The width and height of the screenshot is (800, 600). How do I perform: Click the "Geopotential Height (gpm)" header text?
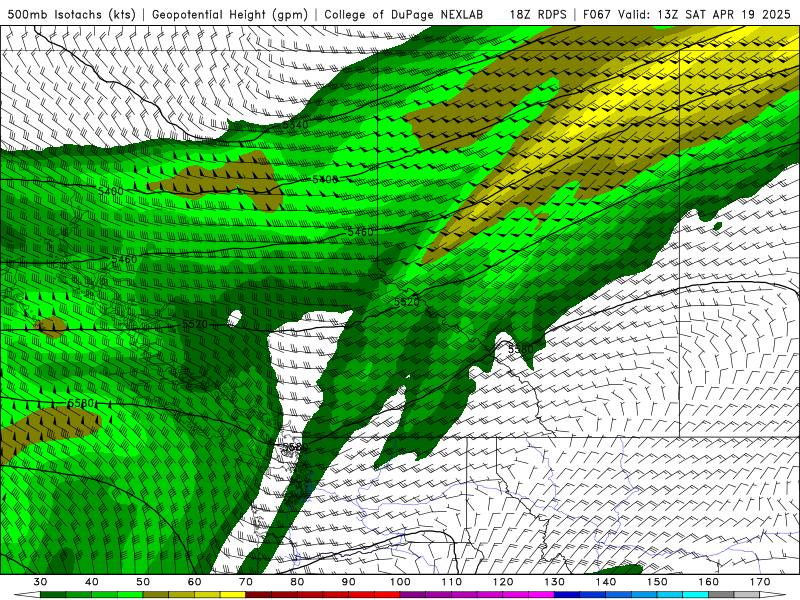[230, 14]
